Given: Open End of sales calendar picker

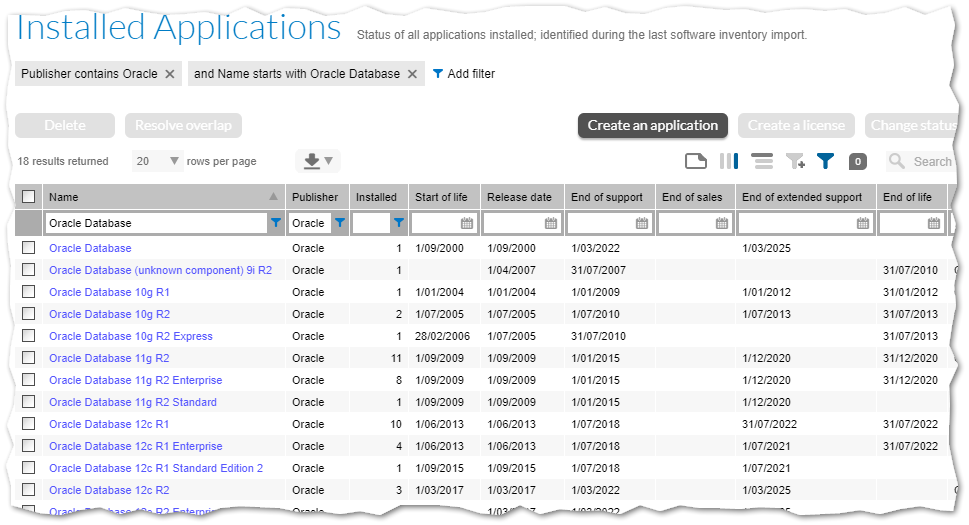Looking at the screenshot, I should (x=721, y=223).
